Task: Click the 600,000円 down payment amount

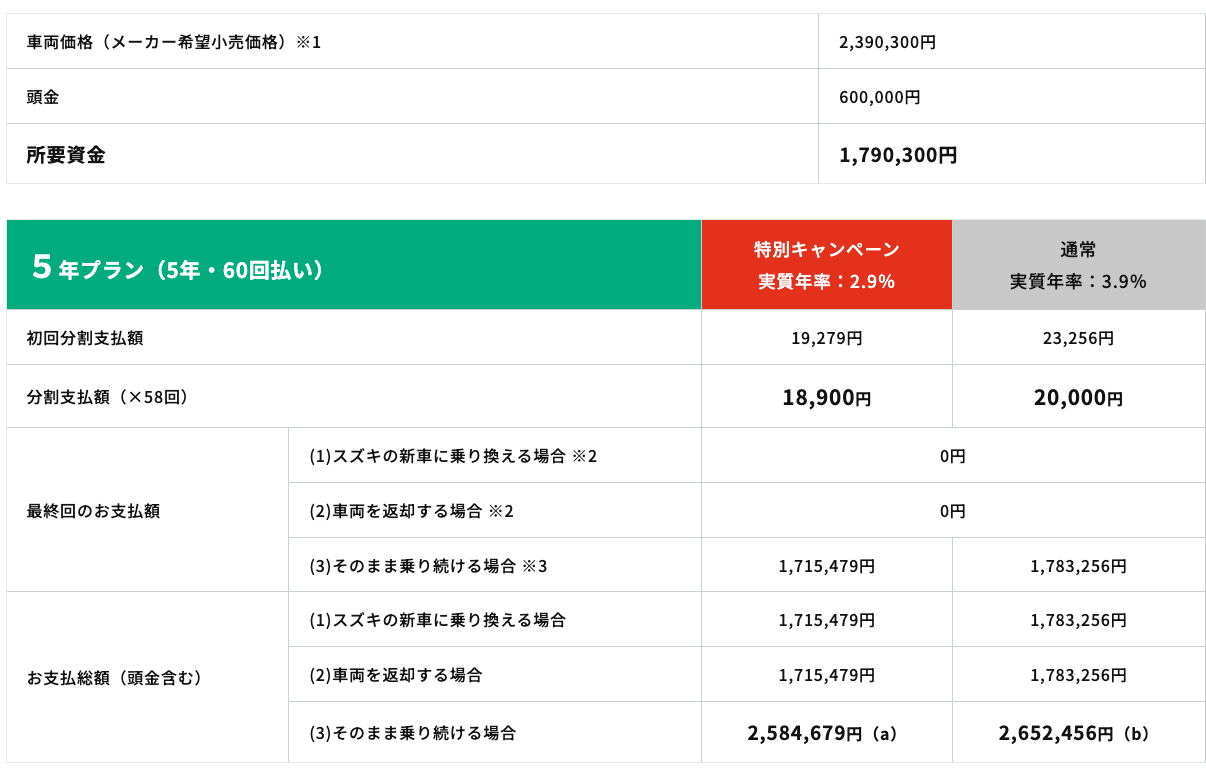Action: [879, 97]
